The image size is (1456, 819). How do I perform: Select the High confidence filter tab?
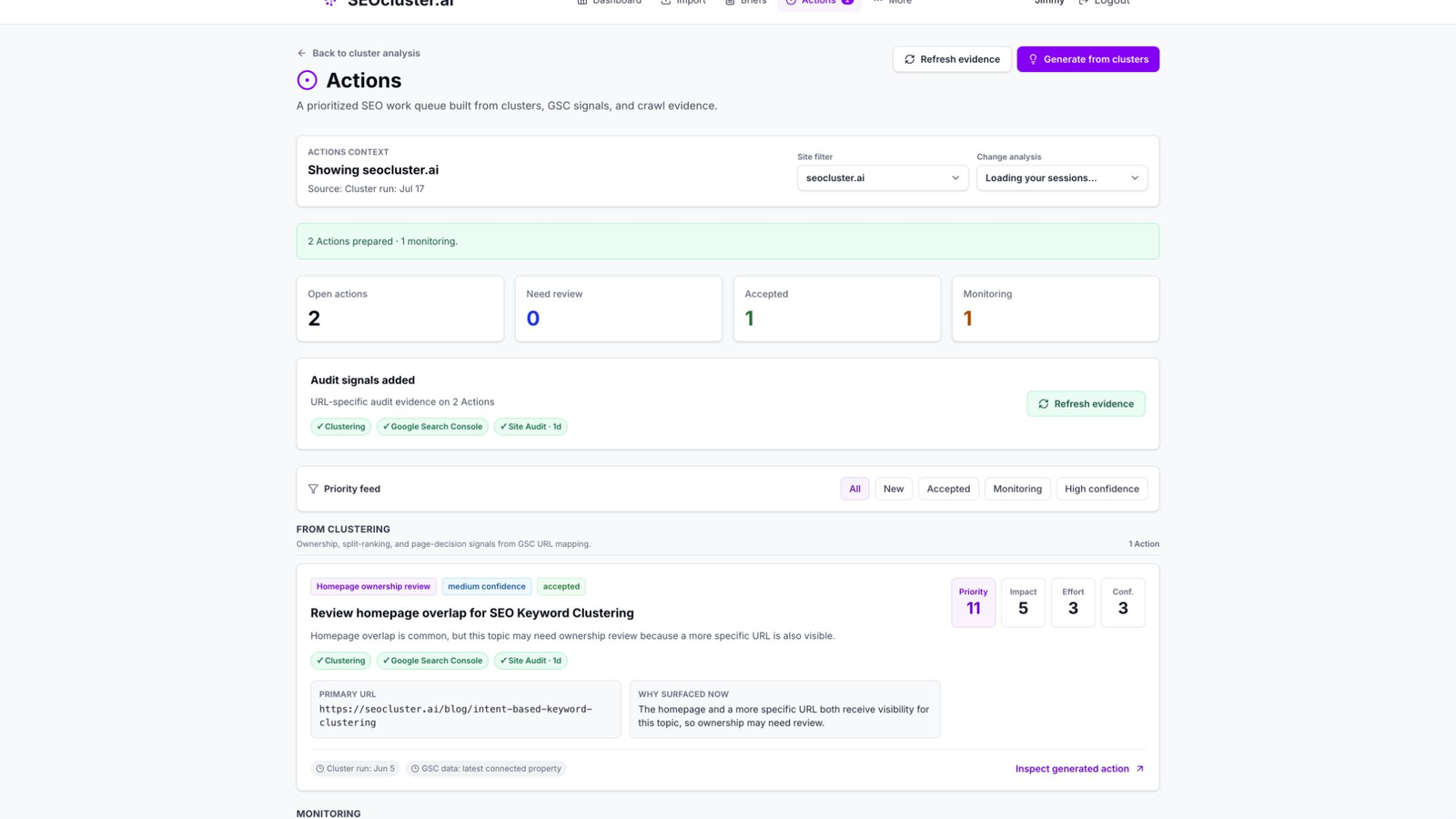[x=1102, y=489]
